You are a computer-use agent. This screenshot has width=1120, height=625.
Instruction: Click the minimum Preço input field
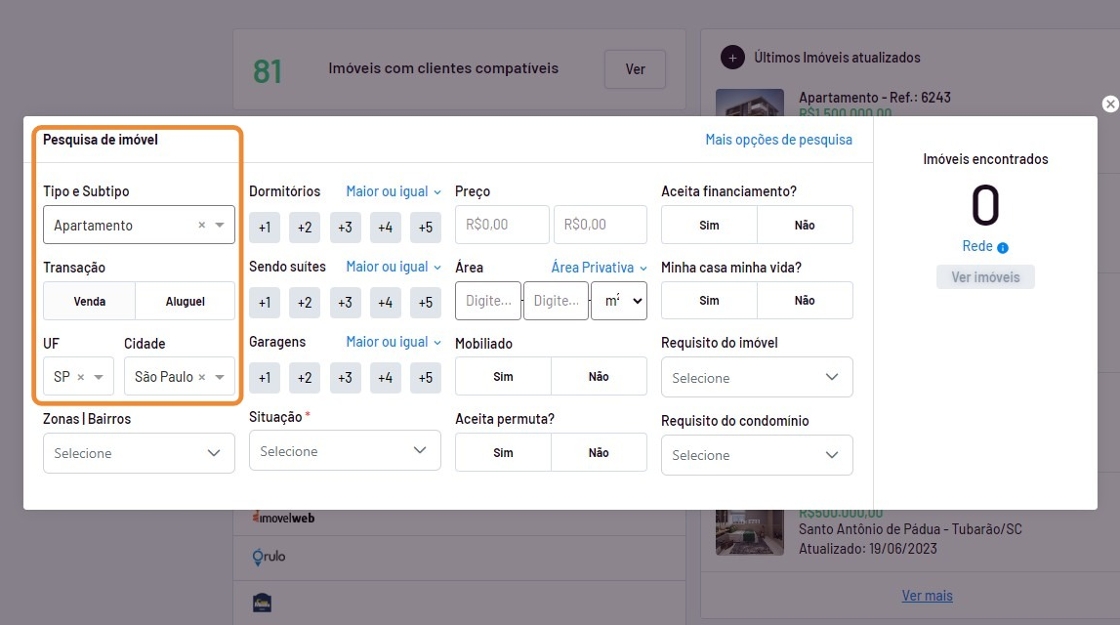tap(502, 225)
